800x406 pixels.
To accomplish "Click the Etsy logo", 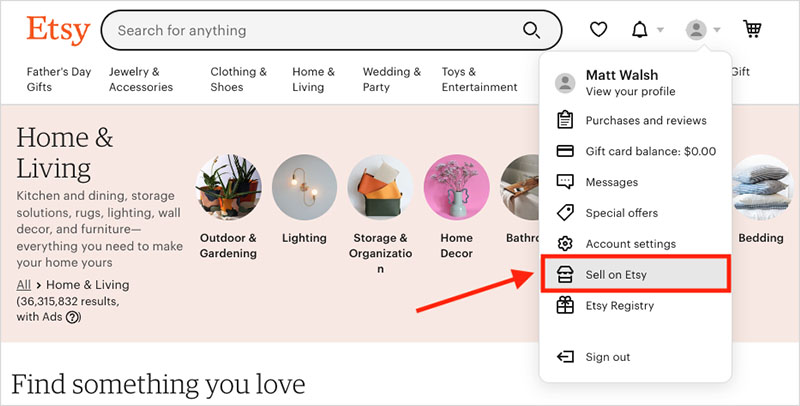I will (x=58, y=31).
